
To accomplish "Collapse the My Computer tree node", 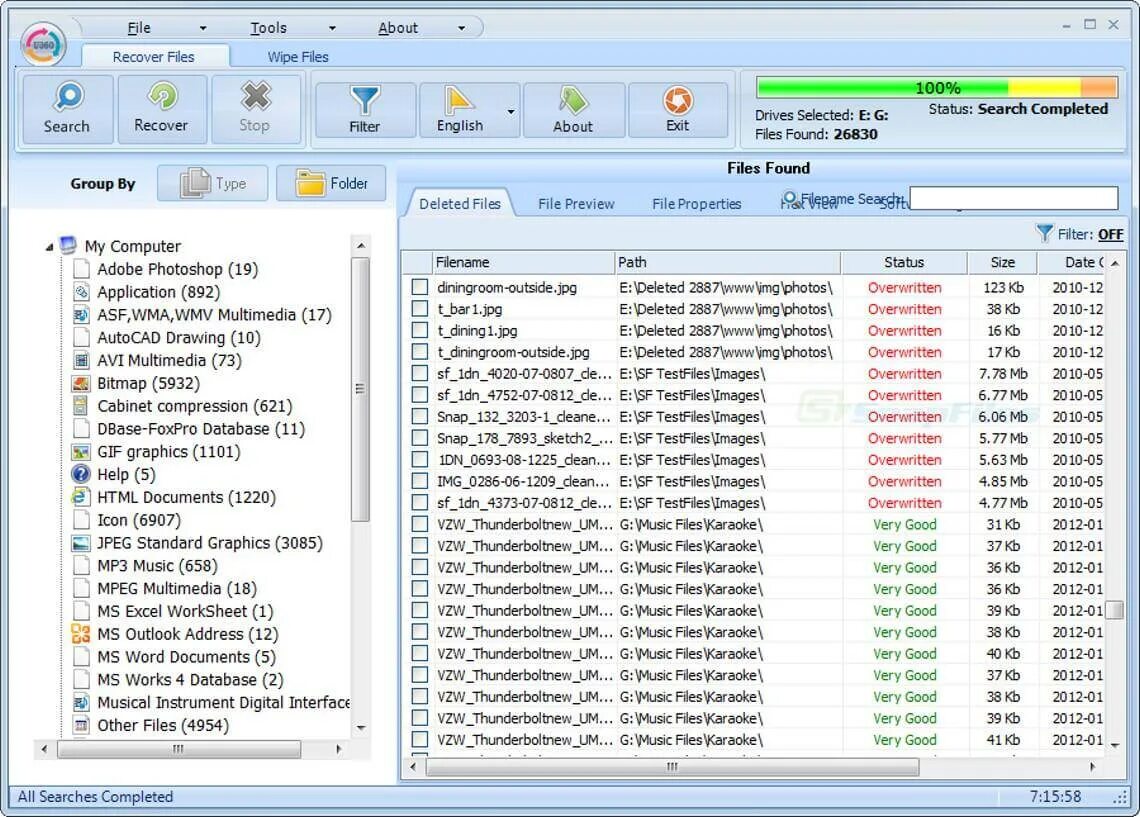I will pyautogui.click(x=49, y=247).
